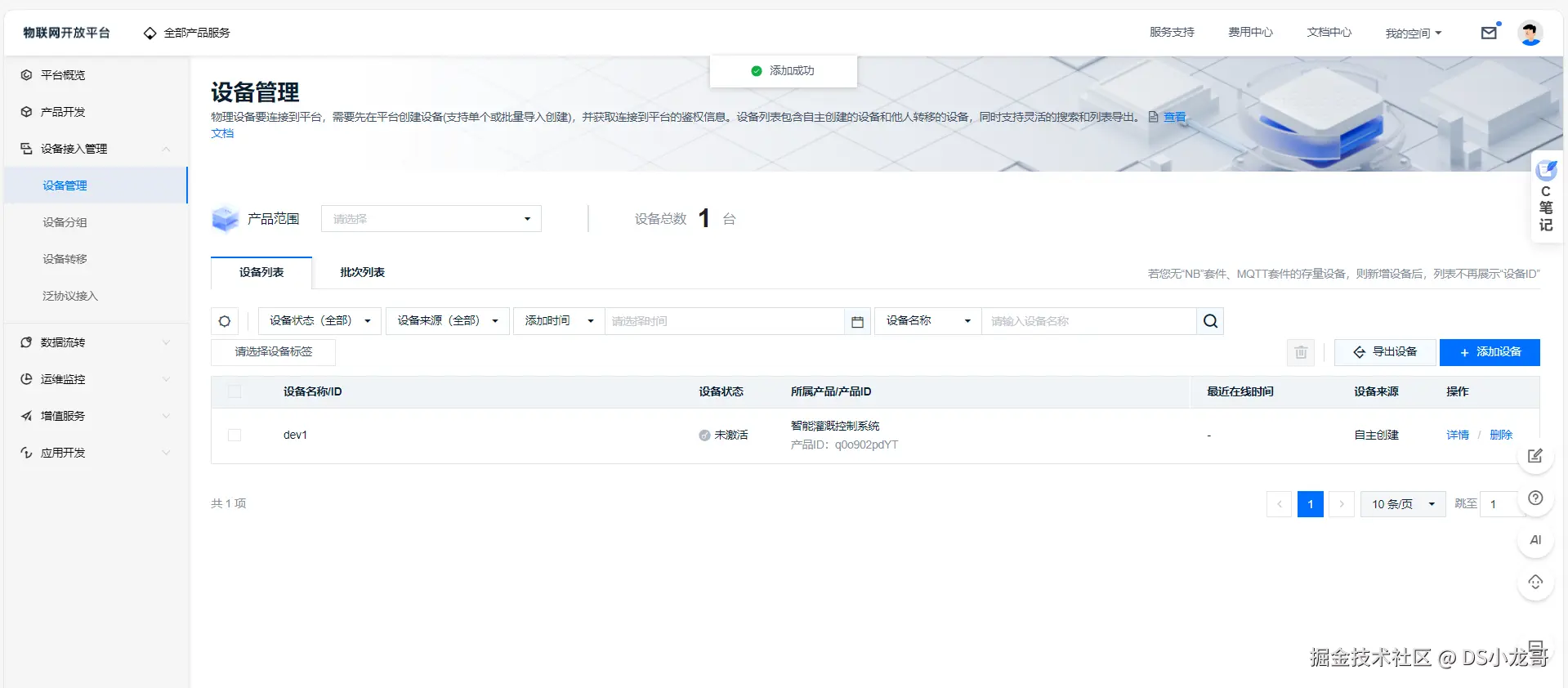The height and width of the screenshot is (688, 1568).
Task: Click the floating edit feedback icon
Action: point(1535,456)
